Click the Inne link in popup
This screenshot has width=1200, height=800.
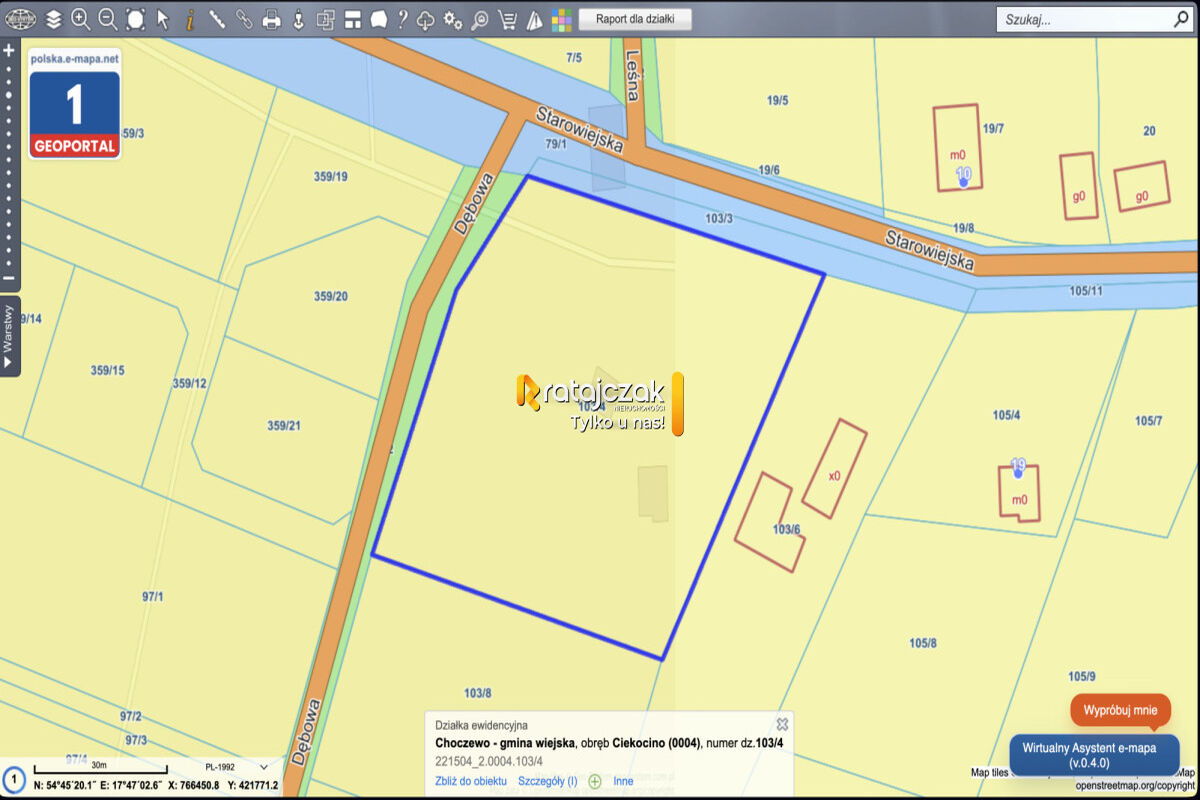tap(623, 781)
